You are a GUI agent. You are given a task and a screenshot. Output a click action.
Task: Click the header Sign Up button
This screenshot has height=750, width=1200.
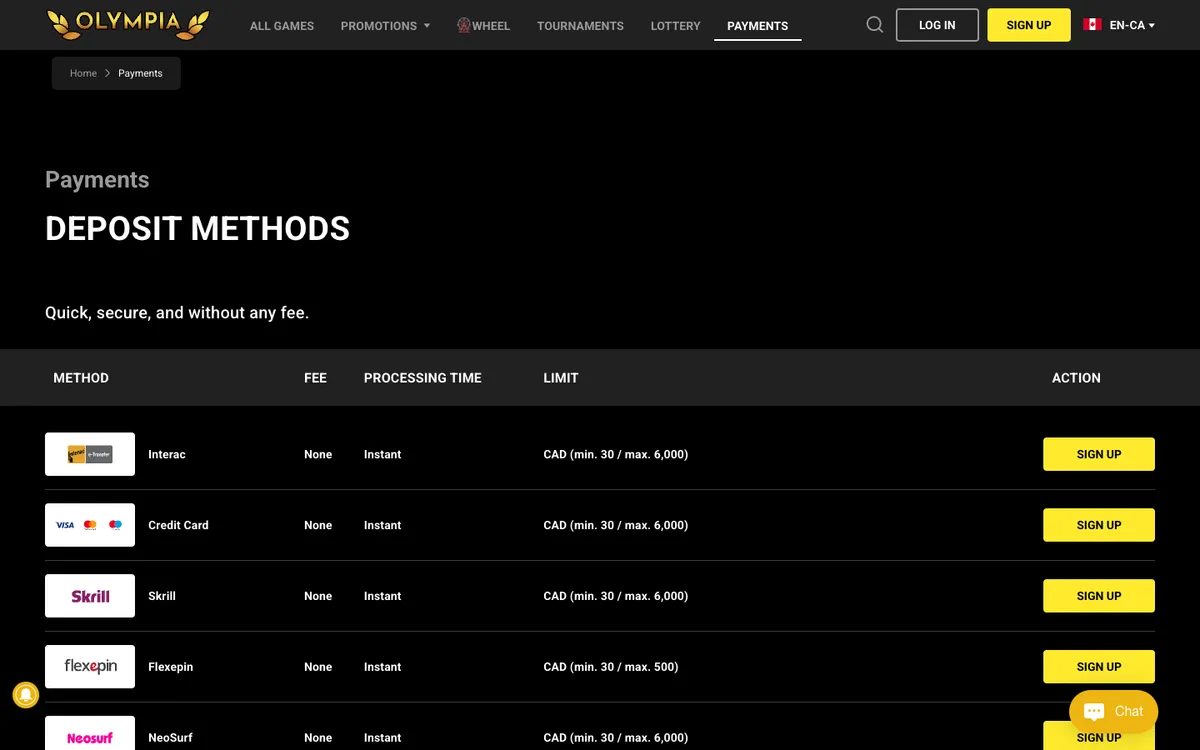point(1029,25)
